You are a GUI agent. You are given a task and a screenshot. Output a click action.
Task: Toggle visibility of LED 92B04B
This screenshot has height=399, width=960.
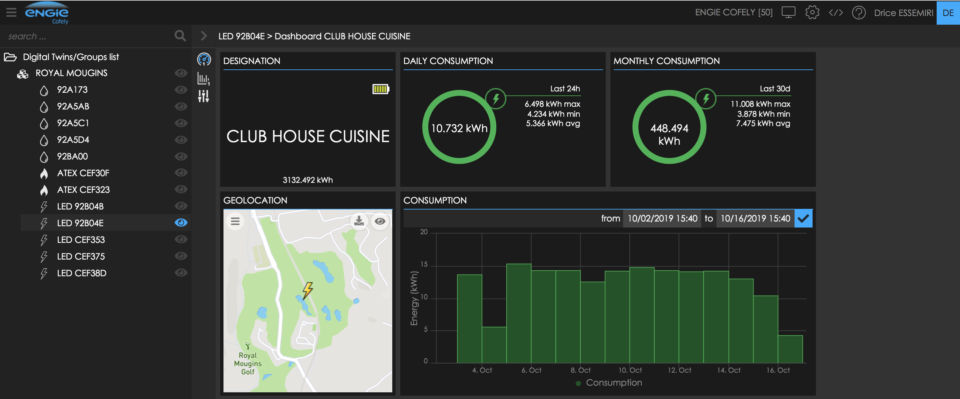(x=181, y=206)
